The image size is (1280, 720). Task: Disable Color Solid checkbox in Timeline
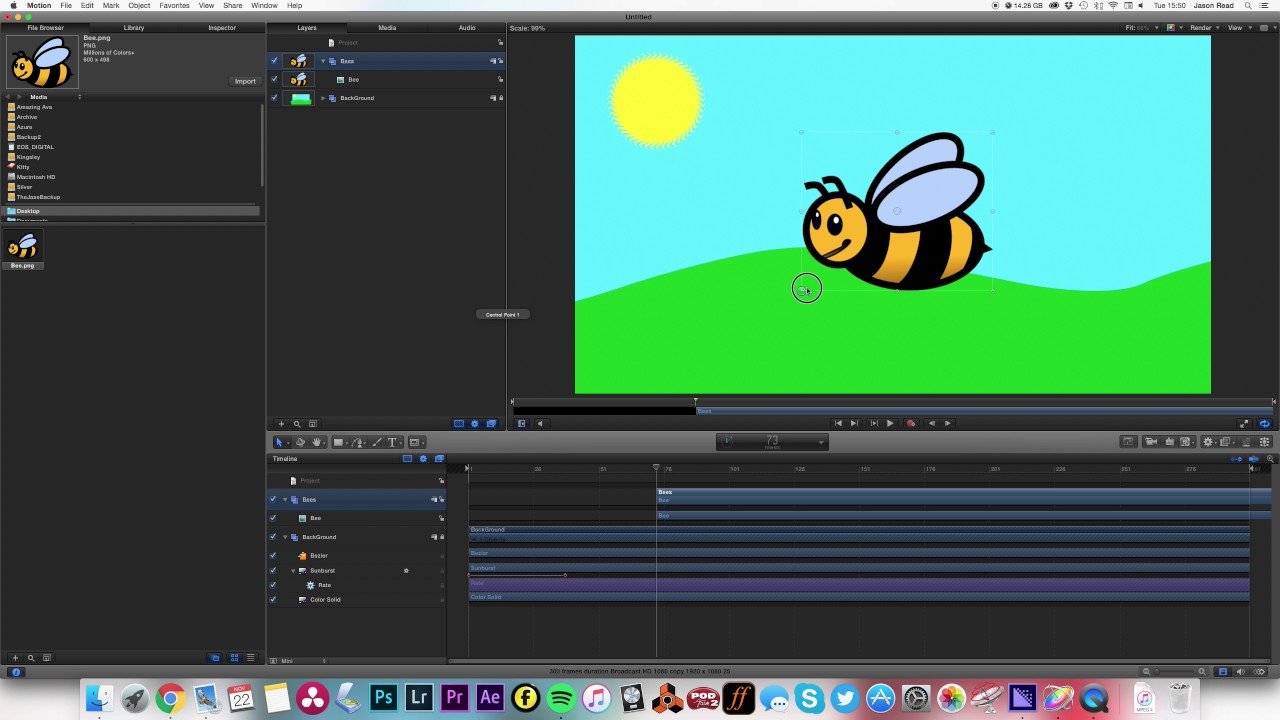(273, 600)
